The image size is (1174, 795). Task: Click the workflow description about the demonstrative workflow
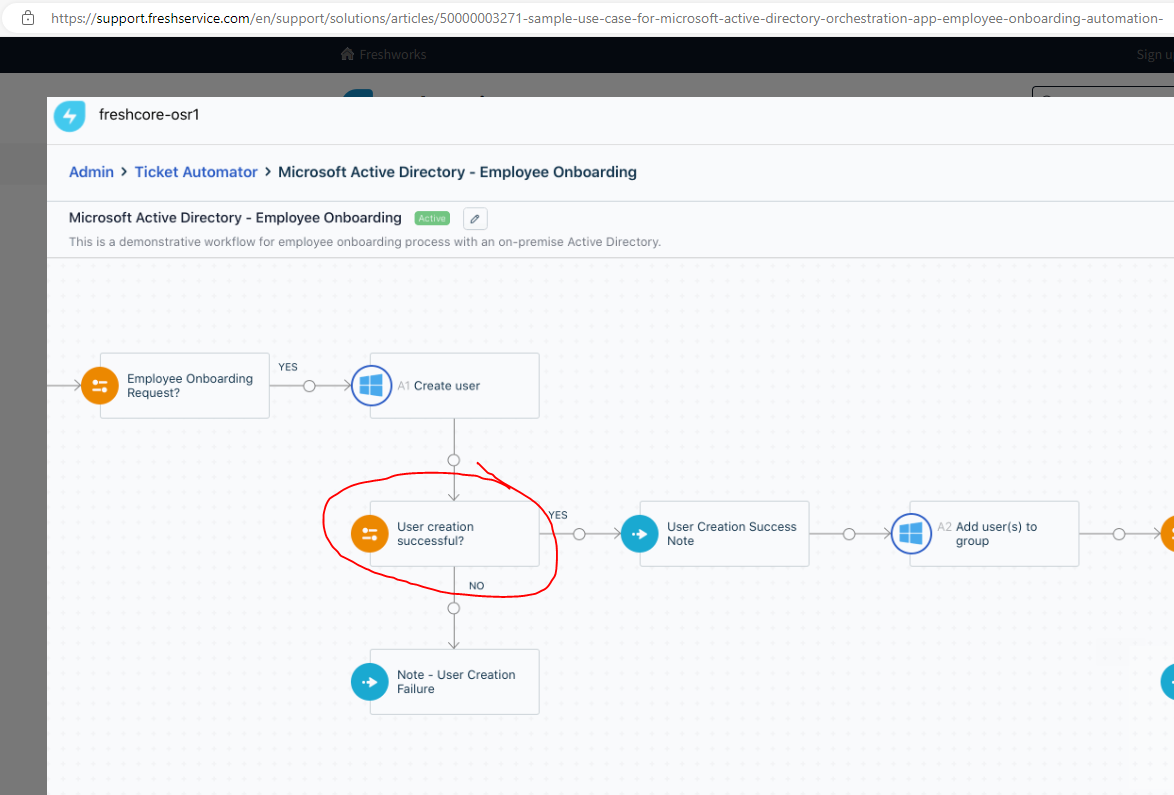365,242
